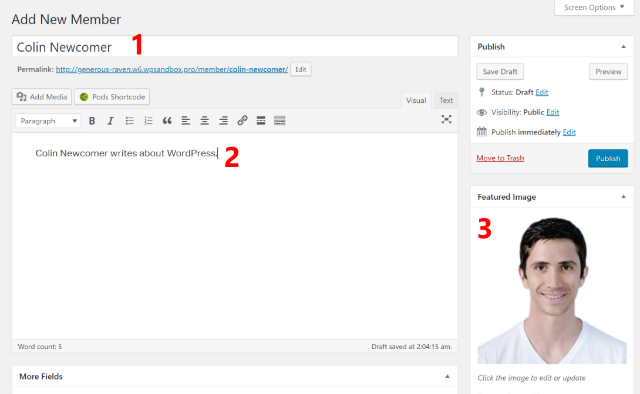Edit the Draft status

[x=542, y=92]
